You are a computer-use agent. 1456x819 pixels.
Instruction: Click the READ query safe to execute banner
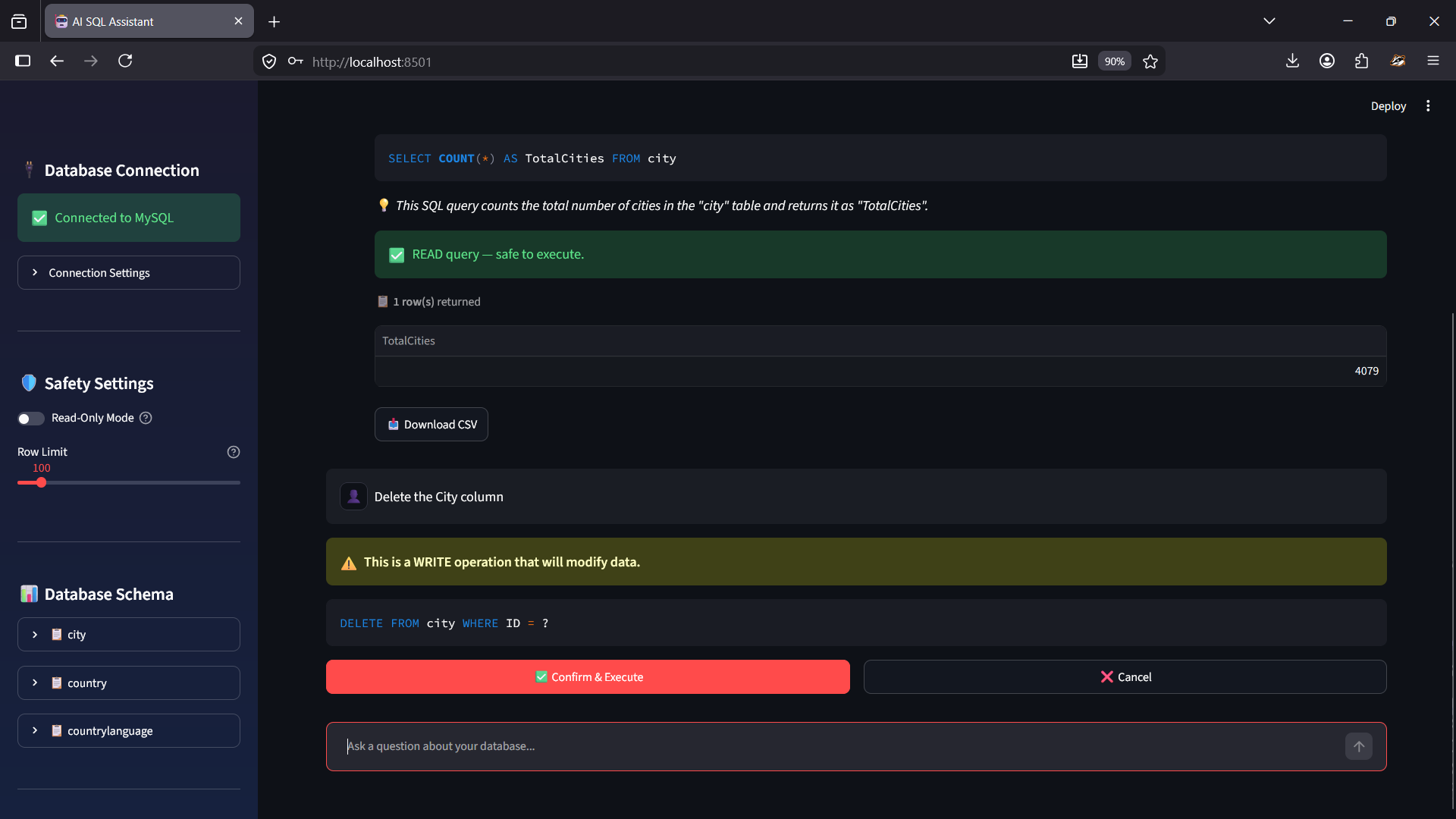tap(880, 254)
